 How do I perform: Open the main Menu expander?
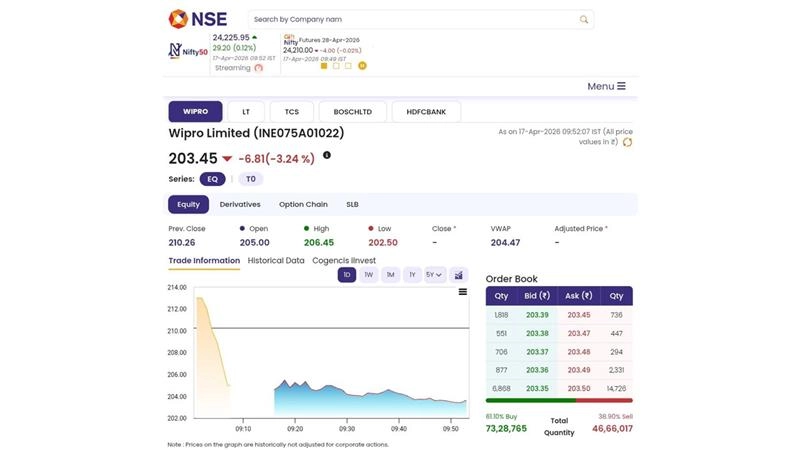606,86
